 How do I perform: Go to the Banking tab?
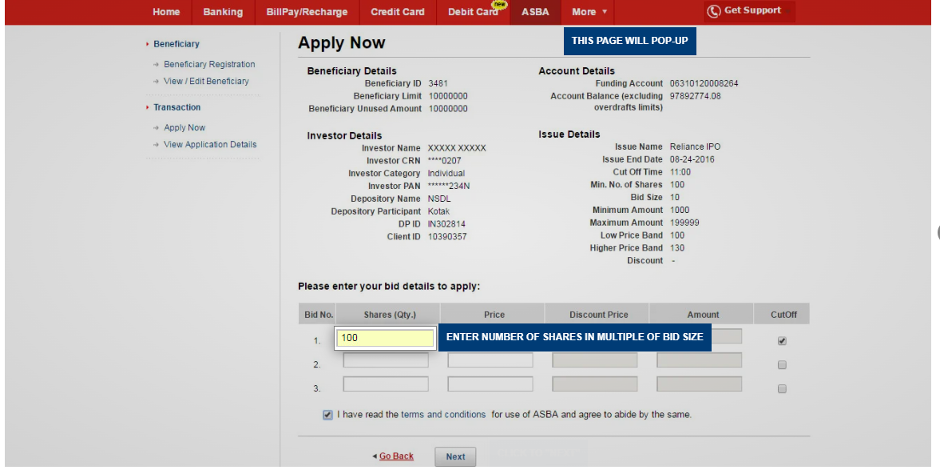(x=222, y=12)
